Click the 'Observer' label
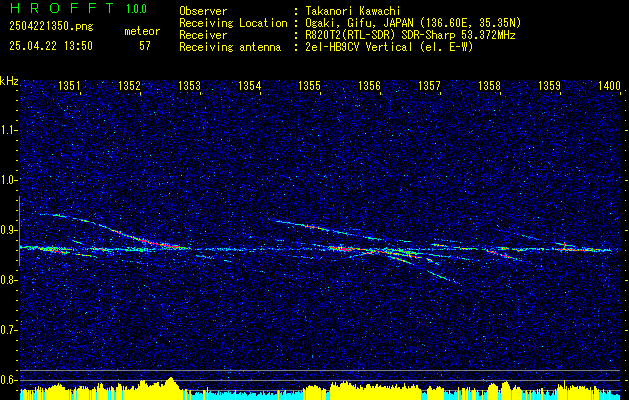629x400 pixels. coord(203,11)
